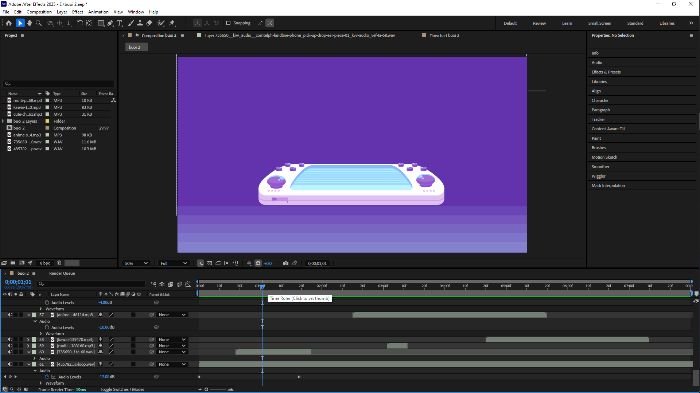
Task: Open the Effect menu
Action: click(x=78, y=12)
